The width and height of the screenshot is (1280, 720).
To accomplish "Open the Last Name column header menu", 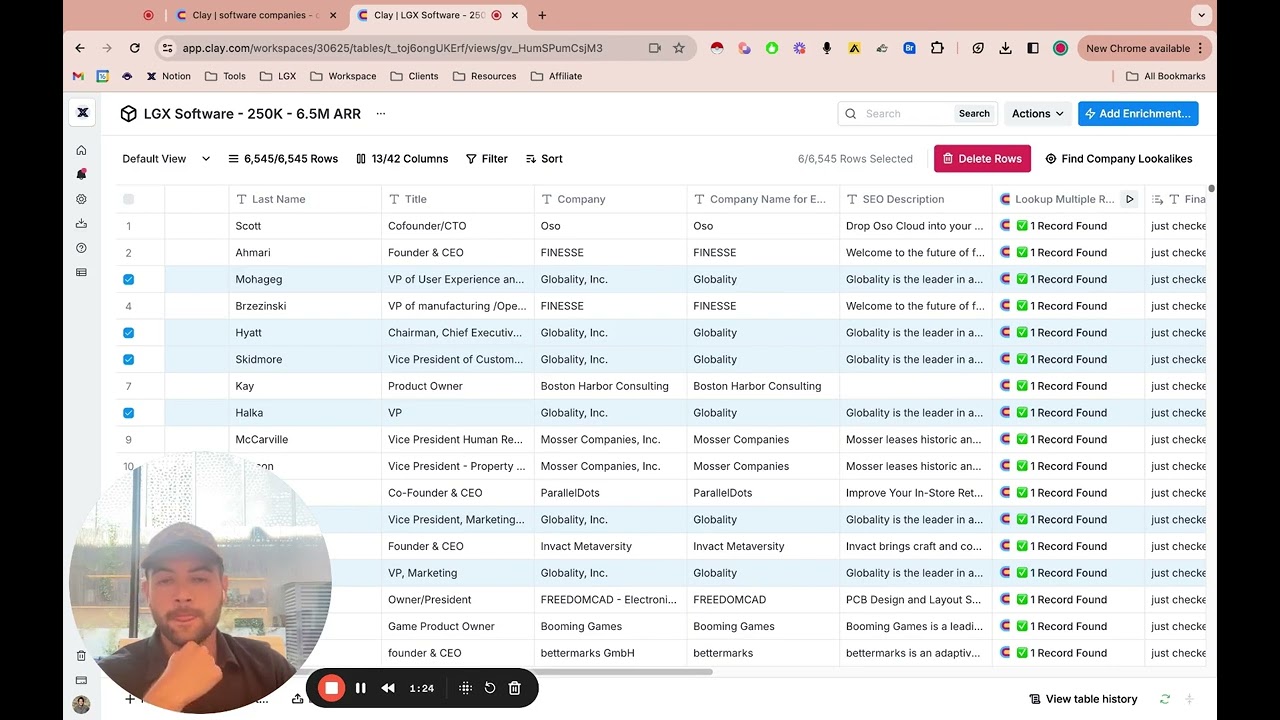I will tap(305, 199).
